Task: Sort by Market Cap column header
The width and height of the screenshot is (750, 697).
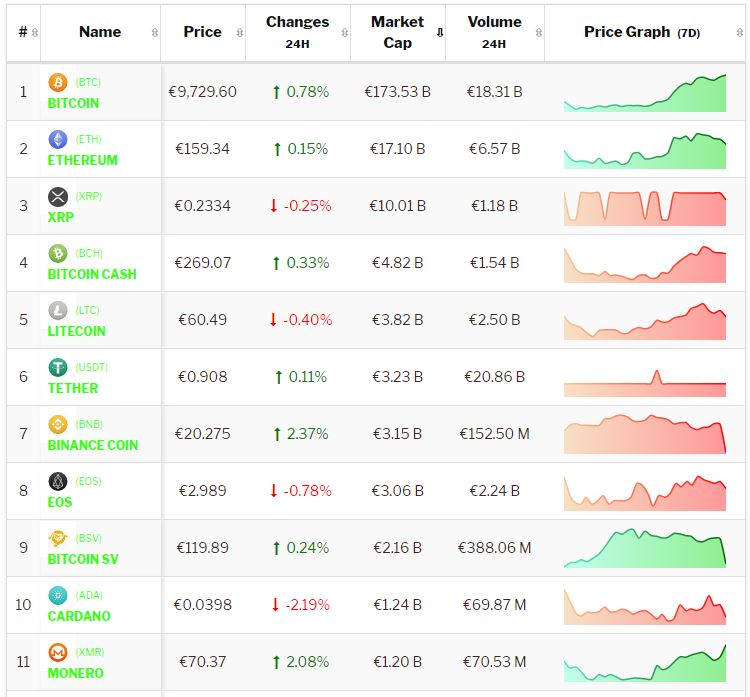Action: [397, 32]
